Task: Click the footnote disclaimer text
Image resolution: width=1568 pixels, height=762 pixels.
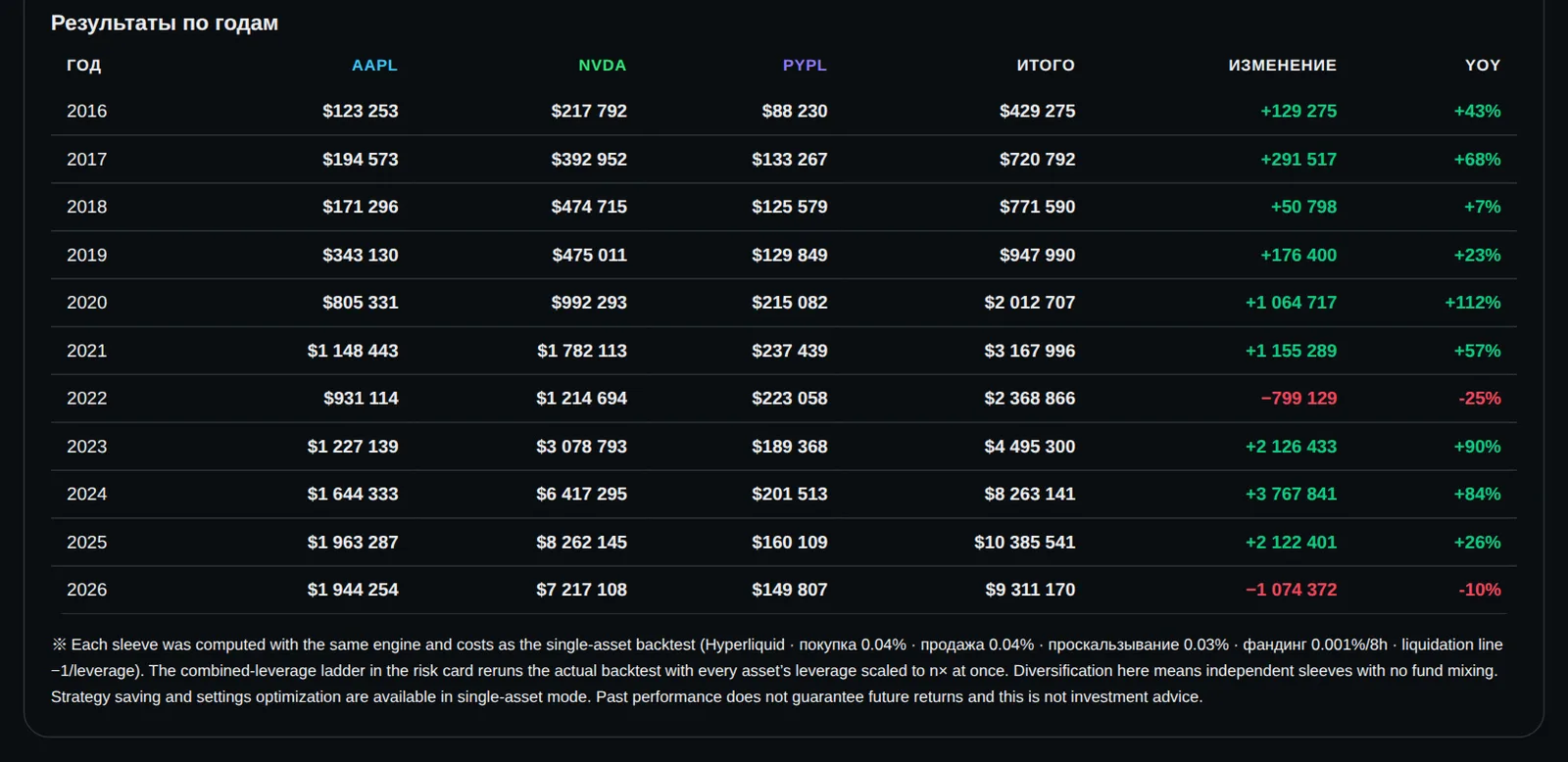Action: coord(777,671)
